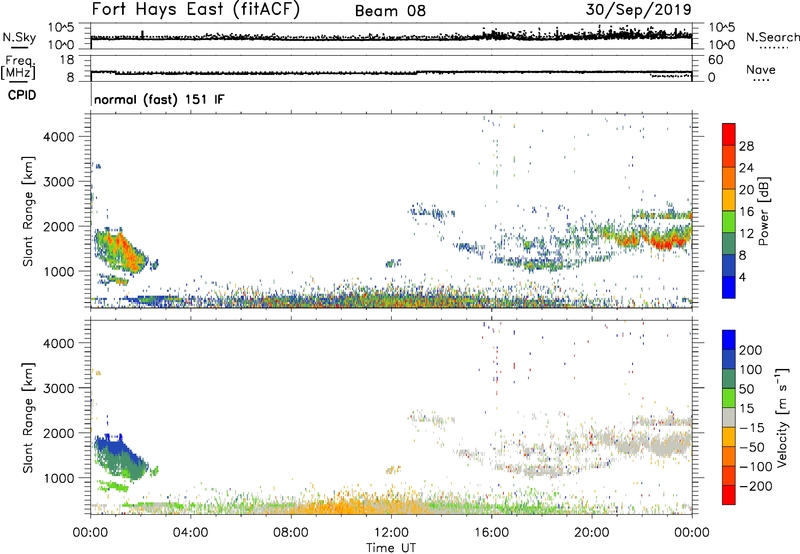This screenshot has height=554, width=800.
Task: Click the '1000' tick on power panel axis
Action: tap(58, 271)
